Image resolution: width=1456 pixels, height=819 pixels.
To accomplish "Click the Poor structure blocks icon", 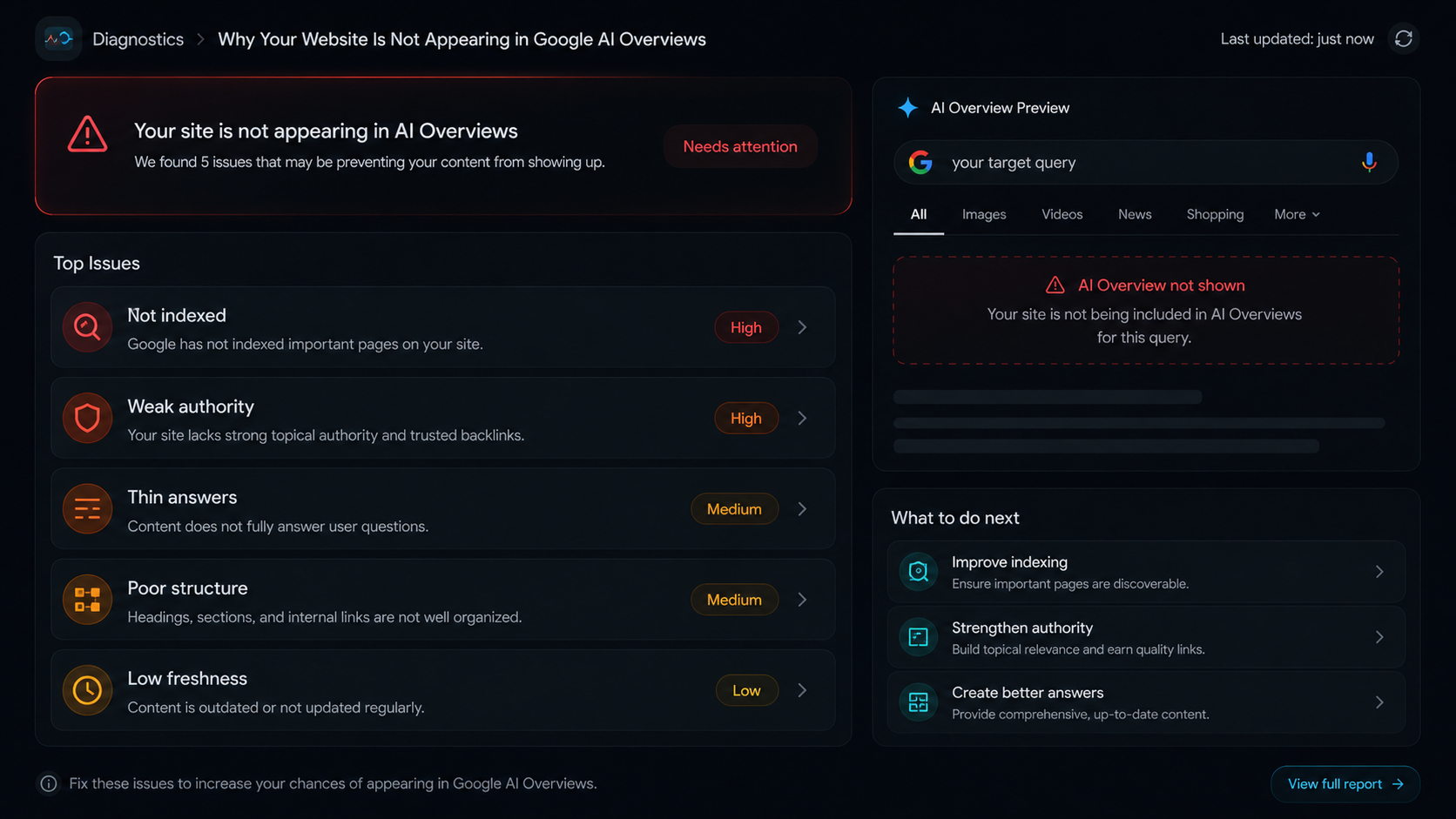I will click(x=87, y=600).
